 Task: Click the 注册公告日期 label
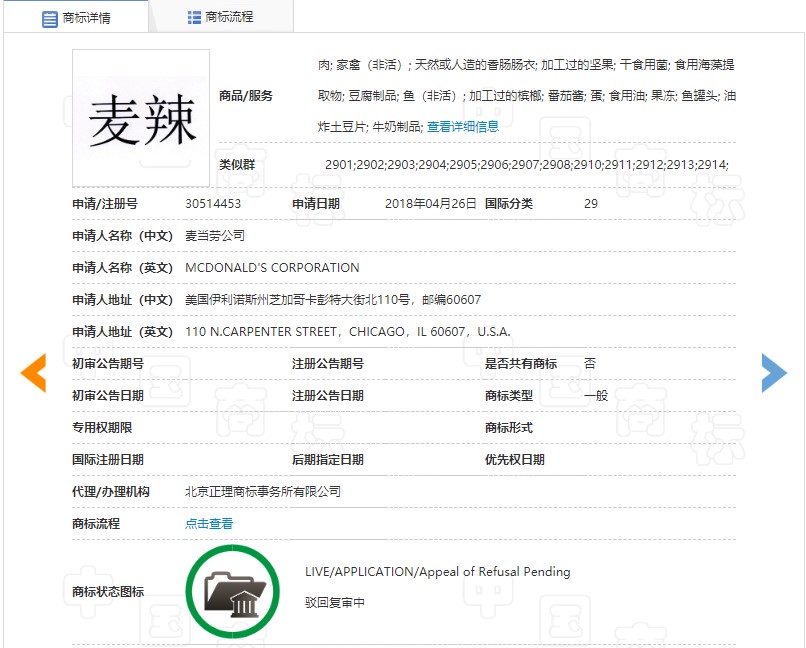pos(328,396)
